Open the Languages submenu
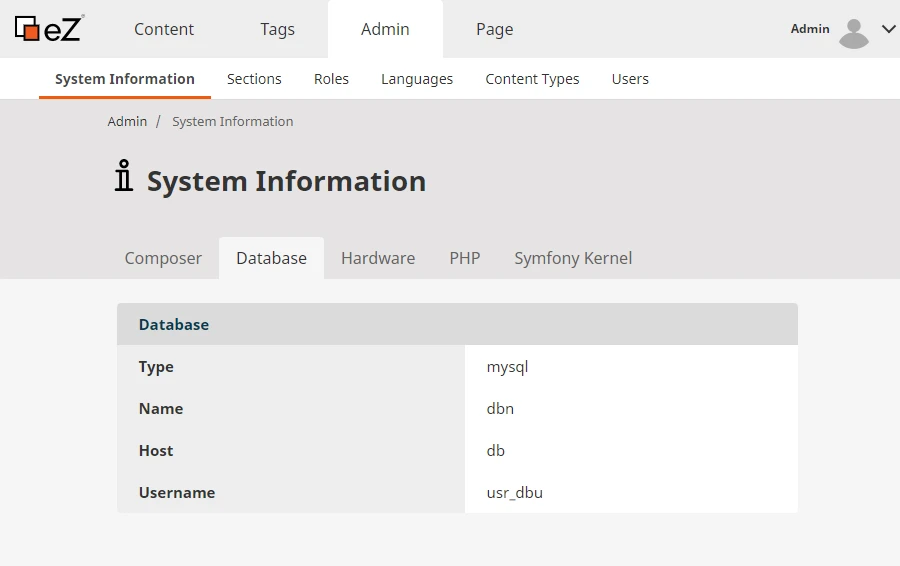Image resolution: width=900 pixels, height=566 pixels. [x=417, y=79]
